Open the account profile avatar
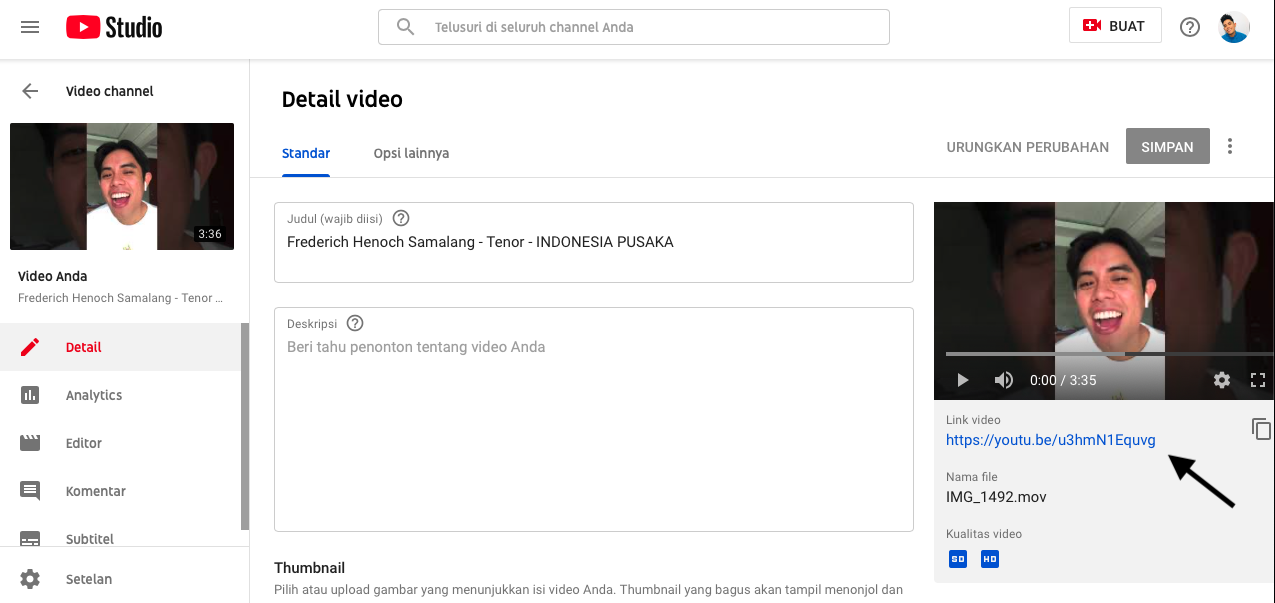Image resolution: width=1275 pixels, height=603 pixels. 1234,27
